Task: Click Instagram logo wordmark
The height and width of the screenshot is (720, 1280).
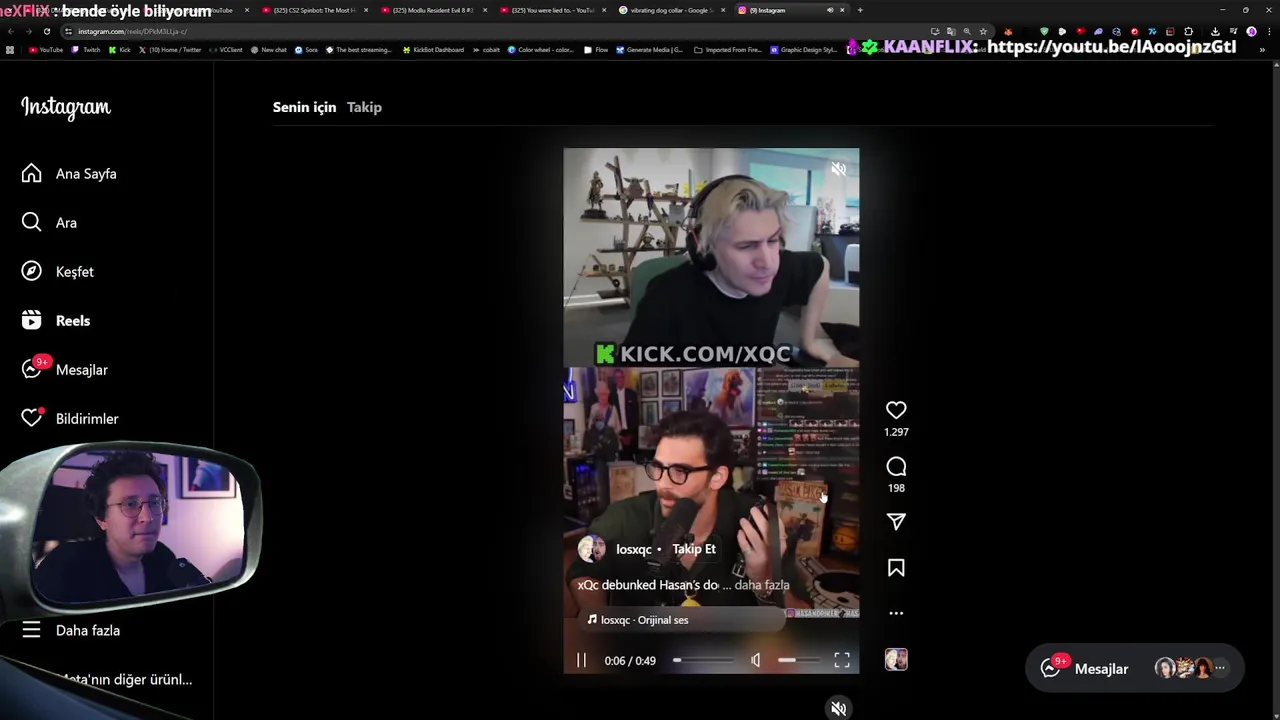Action: coord(66,107)
